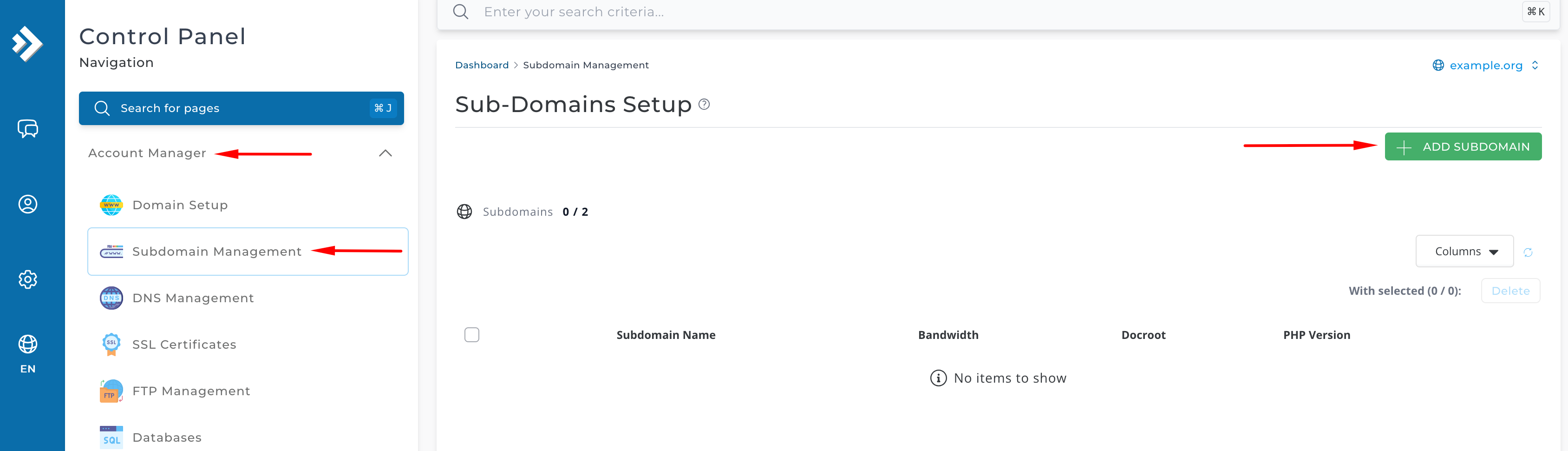1568x451 pixels.
Task: Toggle the select-all subdomains checkbox
Action: [x=472, y=335]
